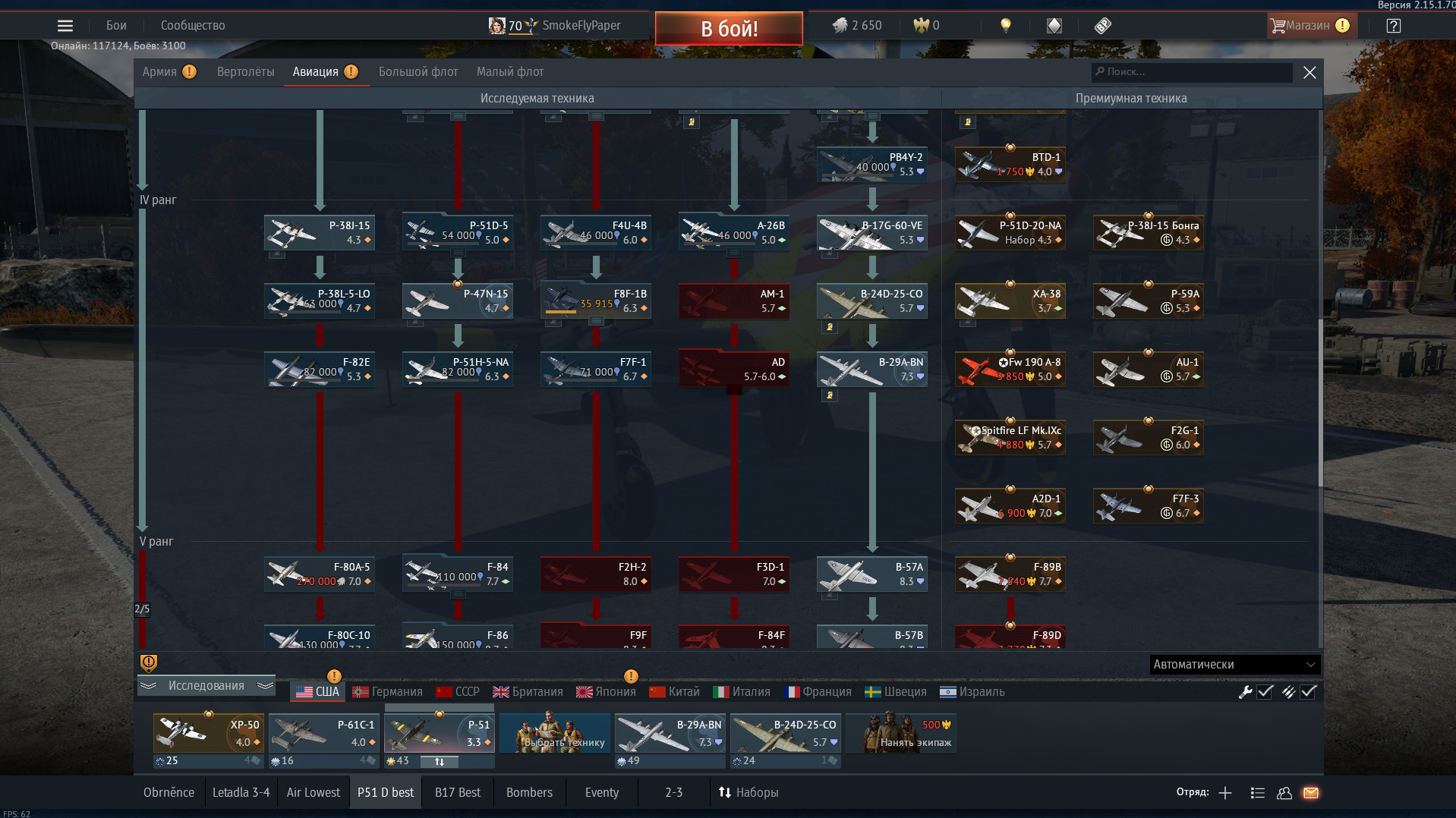1456x818 pixels.
Task: Select the P-51D-5 aircraft card
Action: [x=458, y=232]
